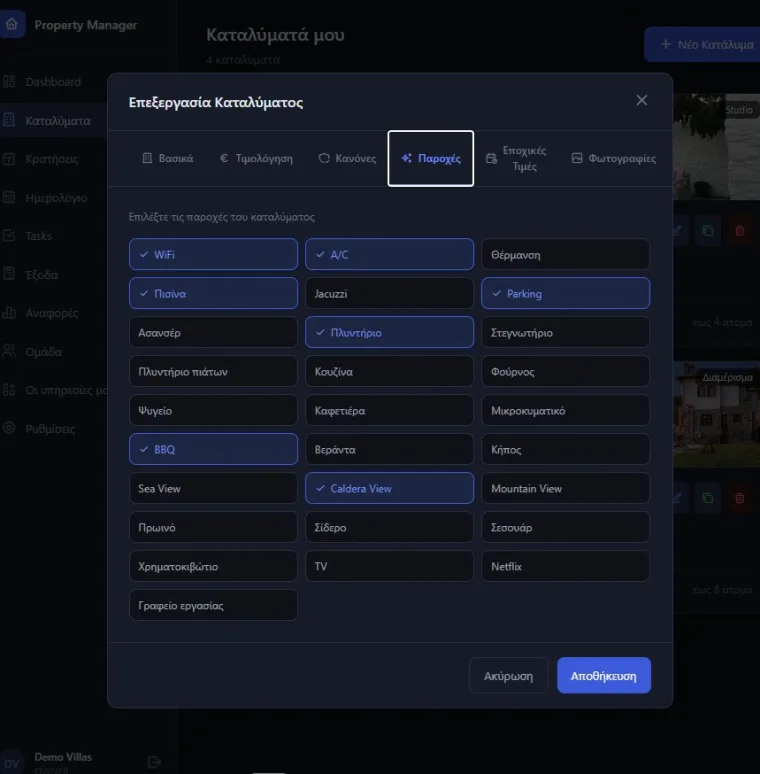
Task: Enable the Sea View amenity
Action: (213, 488)
